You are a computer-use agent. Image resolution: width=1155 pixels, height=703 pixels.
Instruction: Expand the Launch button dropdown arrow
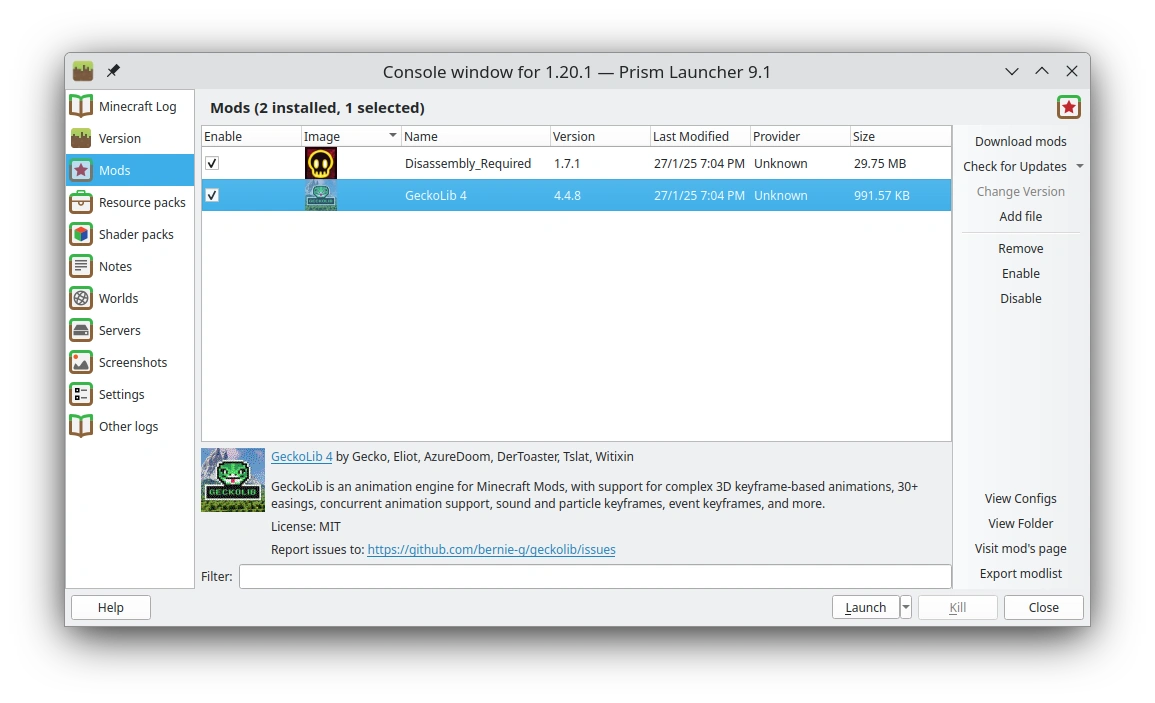pyautogui.click(x=906, y=607)
